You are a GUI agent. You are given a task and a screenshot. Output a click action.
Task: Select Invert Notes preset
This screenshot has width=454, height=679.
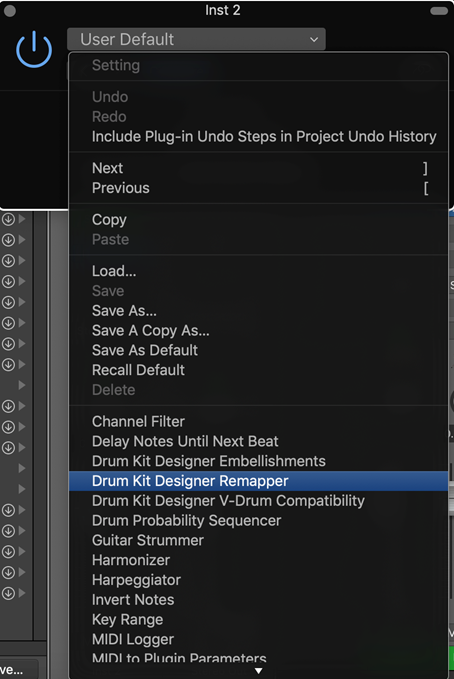click(259, 600)
